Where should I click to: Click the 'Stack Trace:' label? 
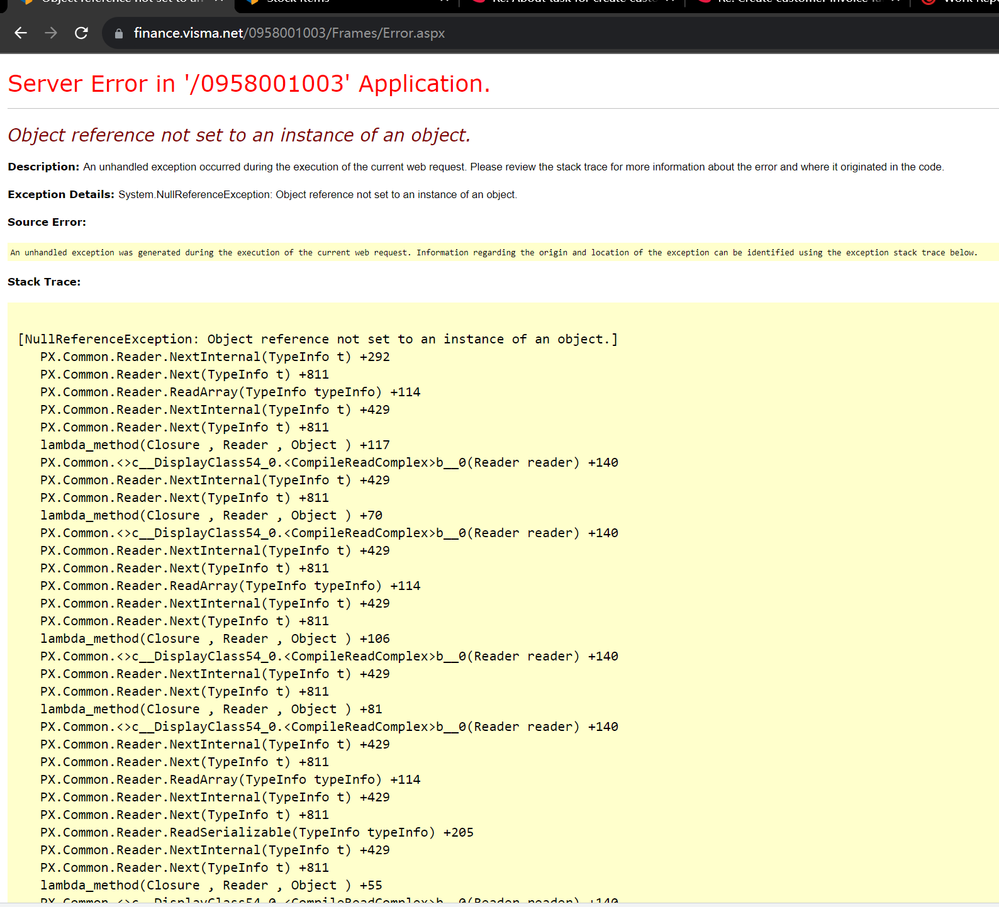(44, 282)
